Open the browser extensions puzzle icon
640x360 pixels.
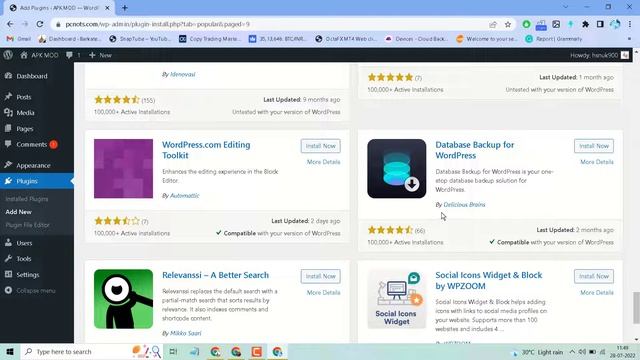[x=585, y=24]
